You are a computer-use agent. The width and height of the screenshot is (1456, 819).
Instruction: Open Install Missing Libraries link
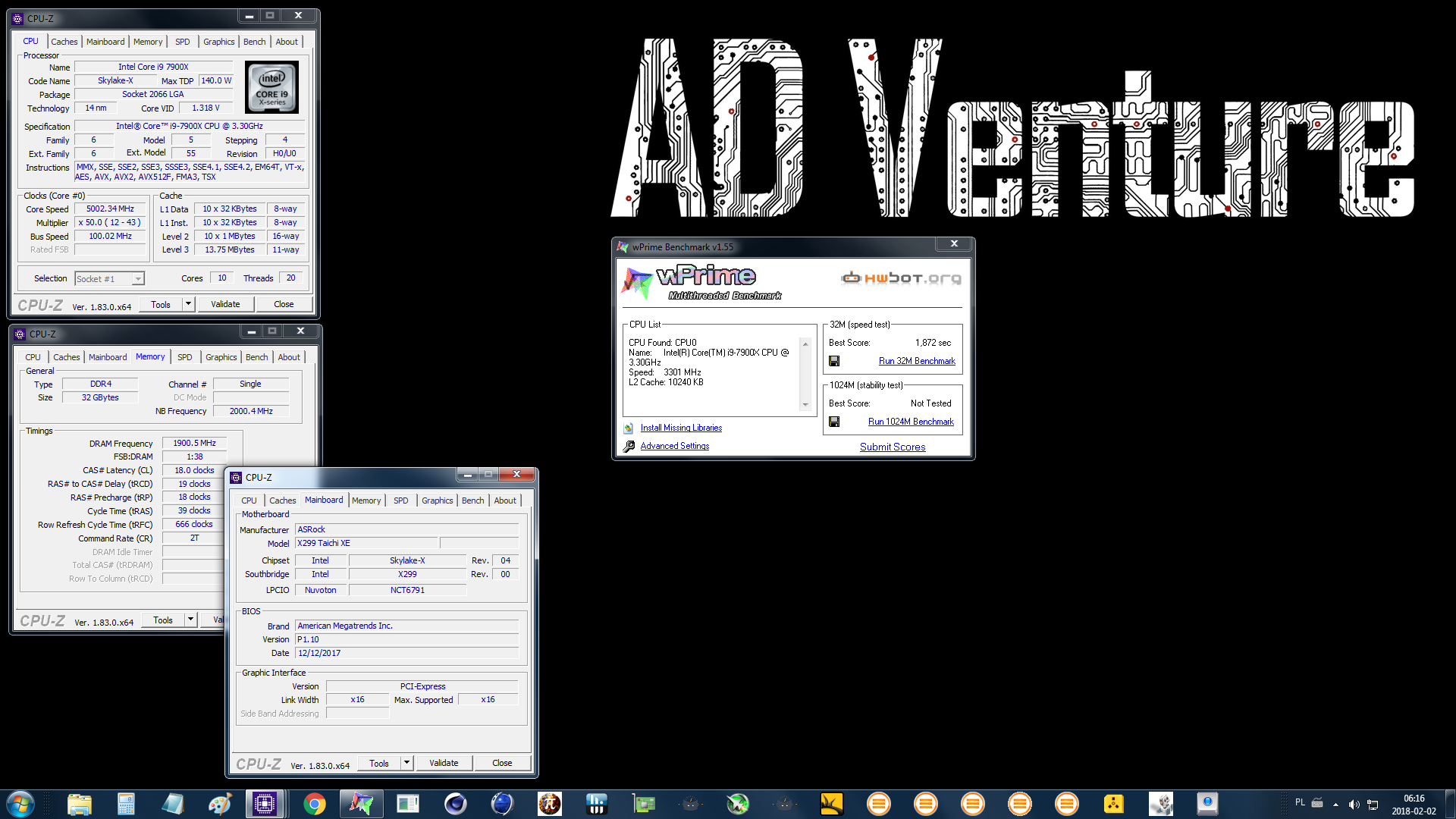(x=681, y=428)
